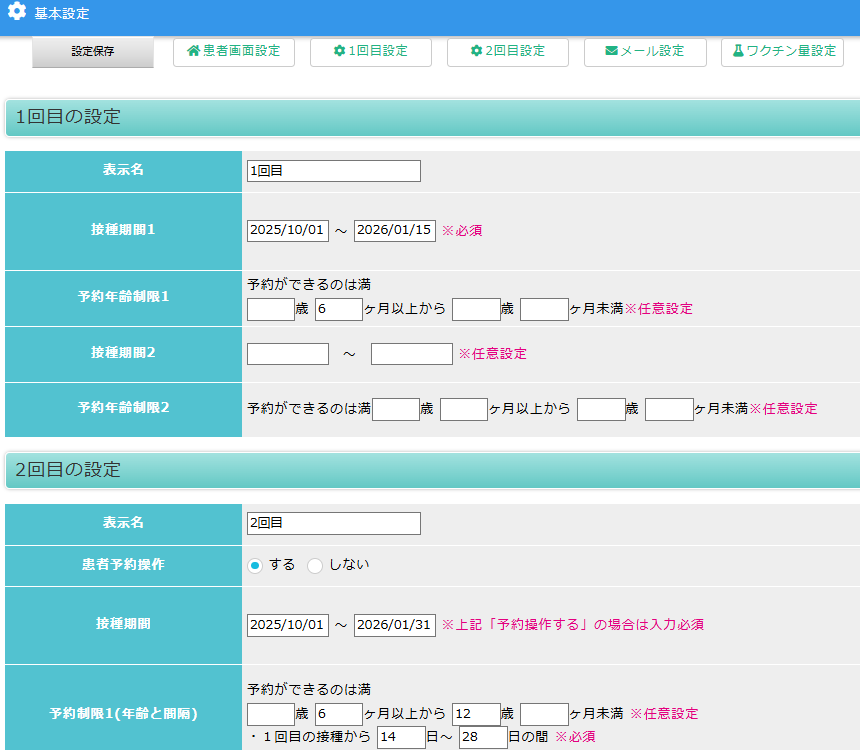Screen dimensions: 860x750
Task: Click 予約年齢制限2 upper months field
Action: pyautogui.click(x=669, y=409)
